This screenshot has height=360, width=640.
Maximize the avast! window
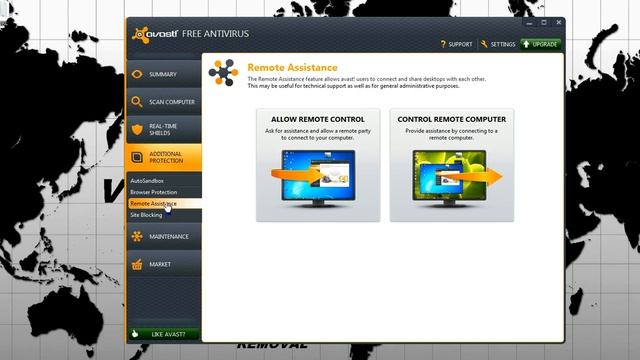tap(544, 22)
